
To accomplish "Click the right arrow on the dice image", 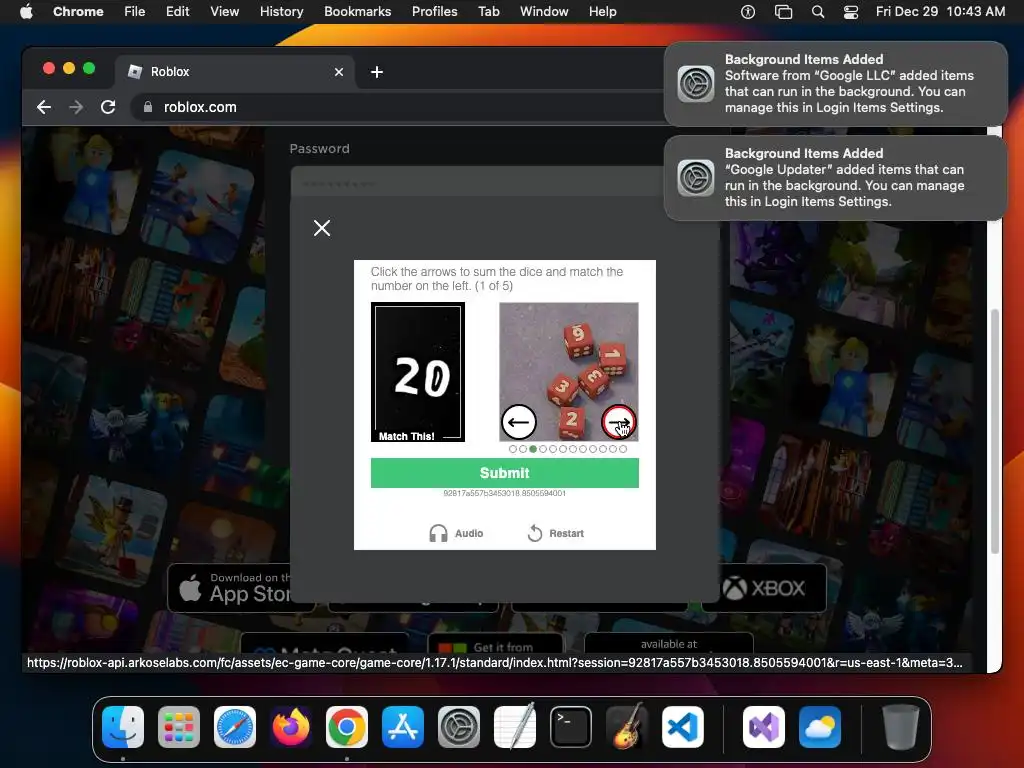I will (618, 422).
